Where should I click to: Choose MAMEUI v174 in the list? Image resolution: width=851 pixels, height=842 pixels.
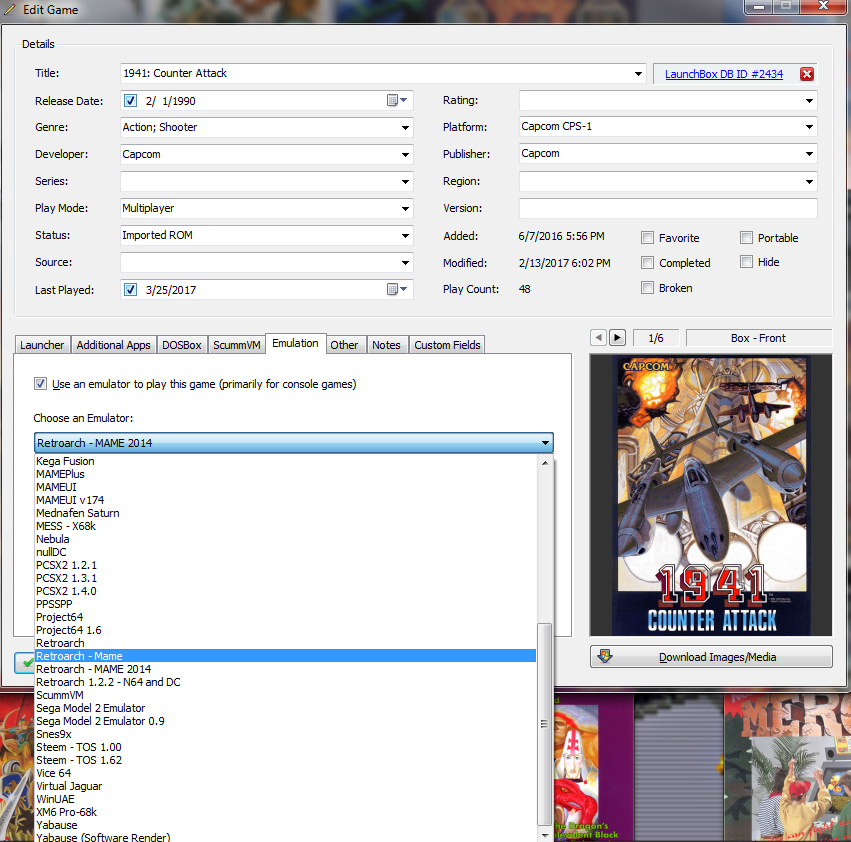coord(285,500)
